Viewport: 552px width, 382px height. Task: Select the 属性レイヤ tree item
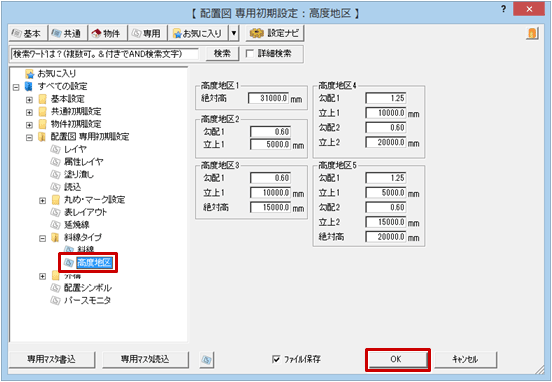[x=83, y=162]
